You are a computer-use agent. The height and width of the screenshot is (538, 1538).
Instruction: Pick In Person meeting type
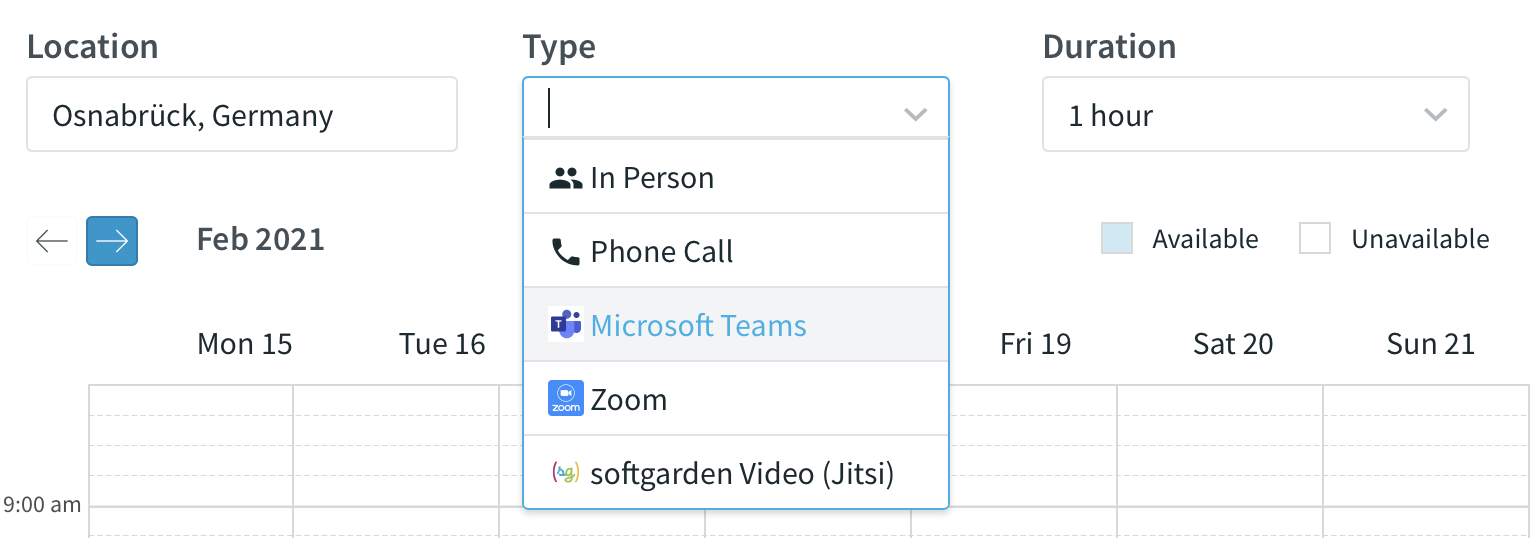coord(736,177)
